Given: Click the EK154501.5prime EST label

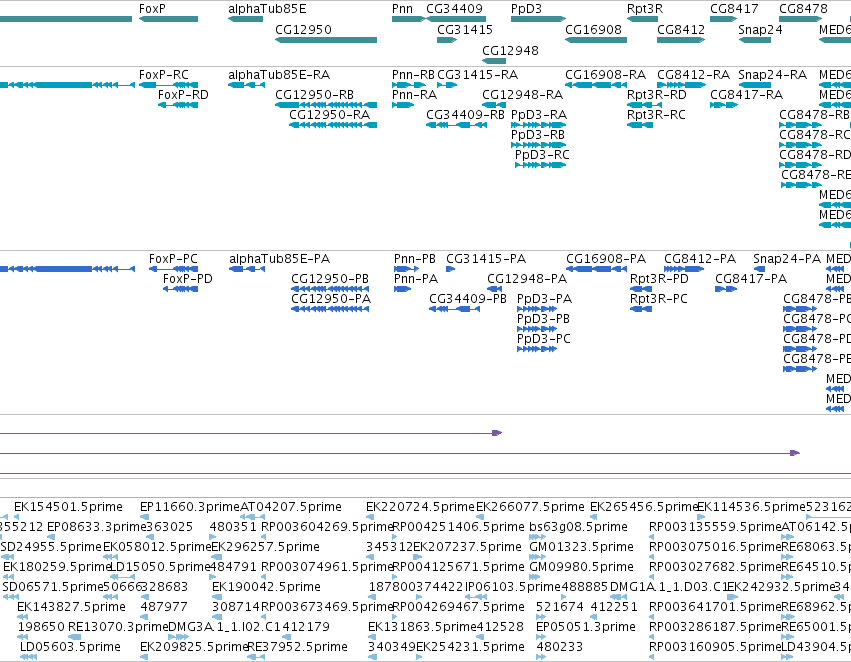Looking at the screenshot, I should 68,507.
